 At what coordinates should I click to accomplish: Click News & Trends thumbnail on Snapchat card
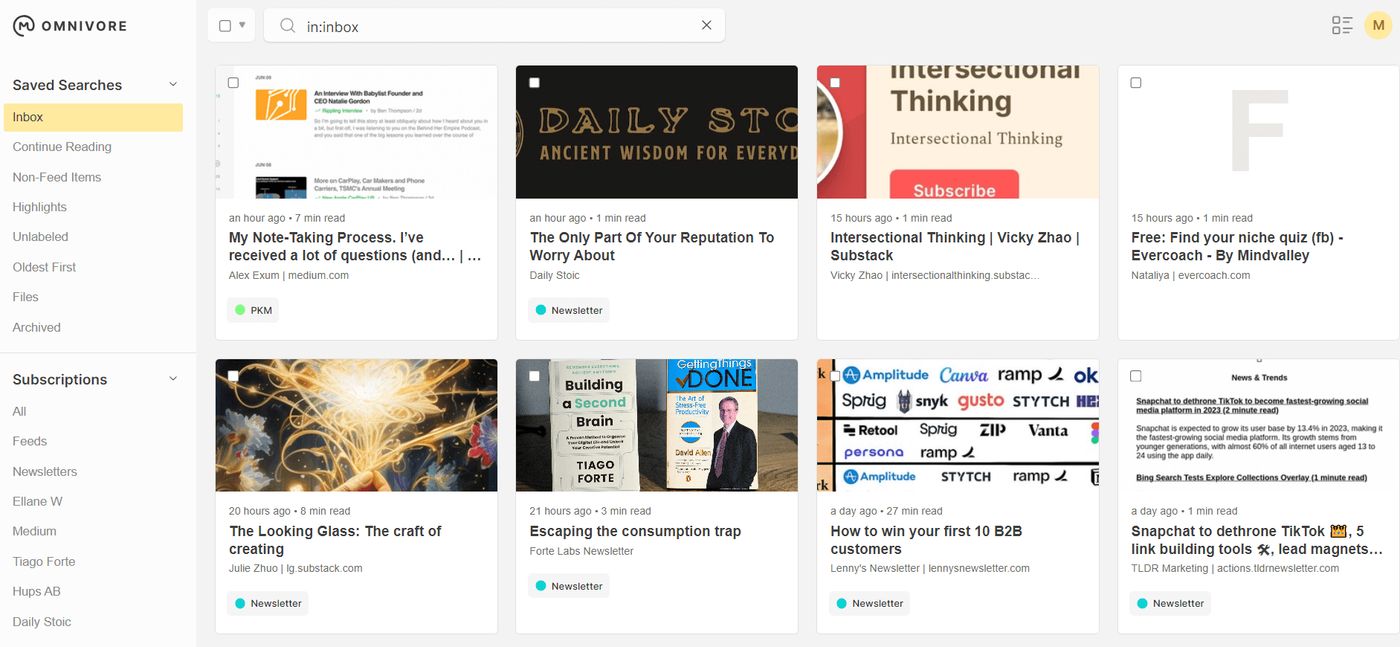[x=1258, y=425]
